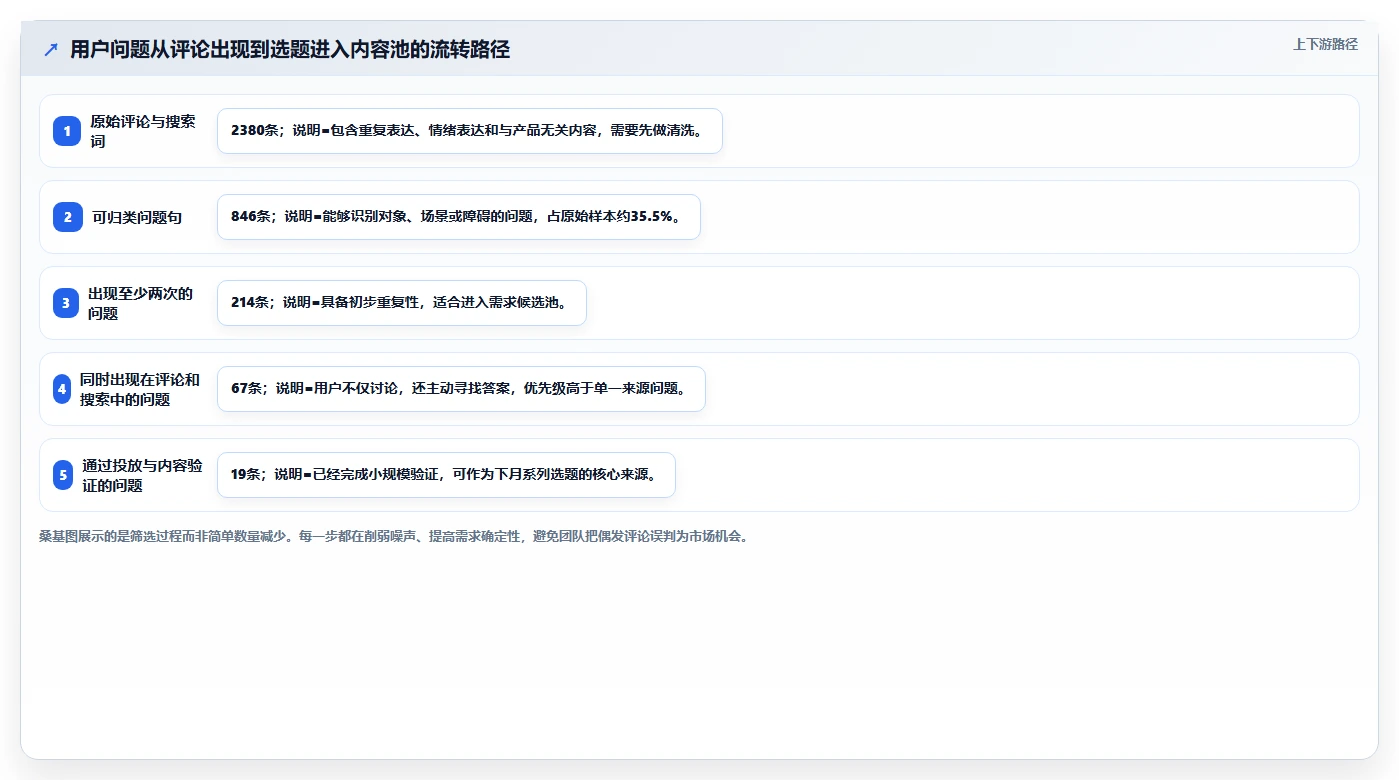Click the 846条 description box
Image resolution: width=1399 pixels, height=780 pixels.
point(459,217)
